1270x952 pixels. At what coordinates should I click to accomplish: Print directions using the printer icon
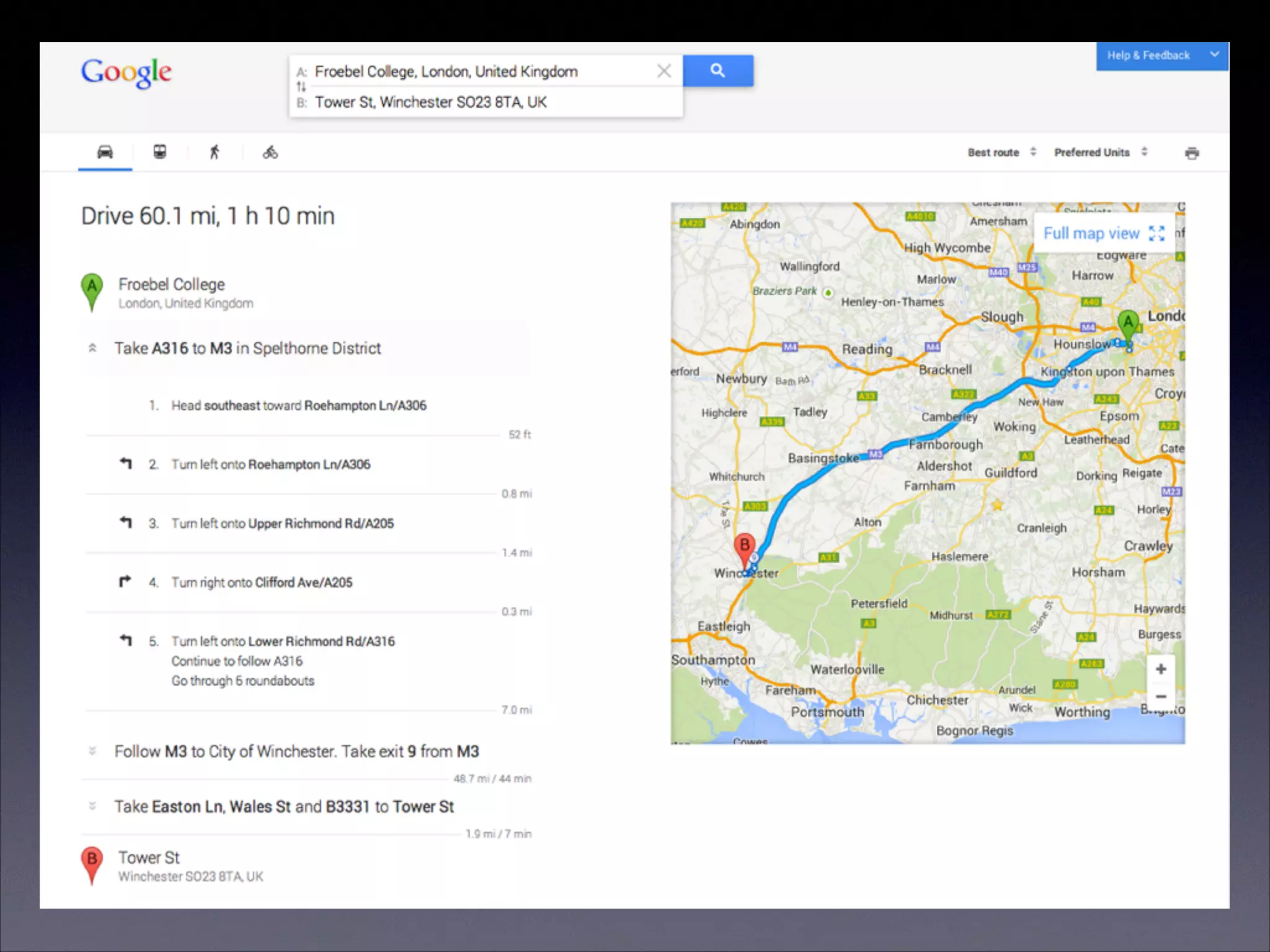[1191, 153]
